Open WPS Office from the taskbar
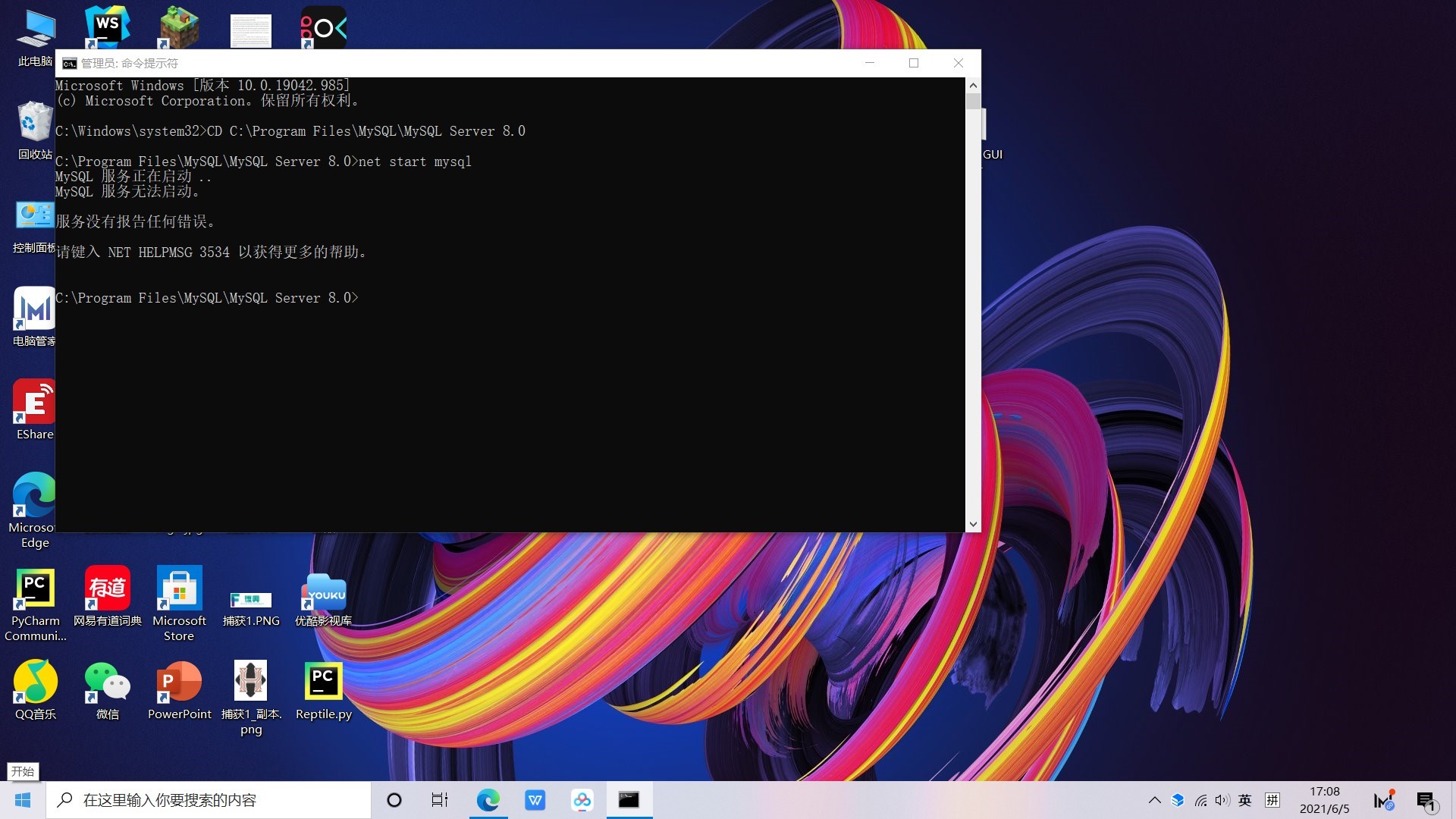 [x=535, y=800]
